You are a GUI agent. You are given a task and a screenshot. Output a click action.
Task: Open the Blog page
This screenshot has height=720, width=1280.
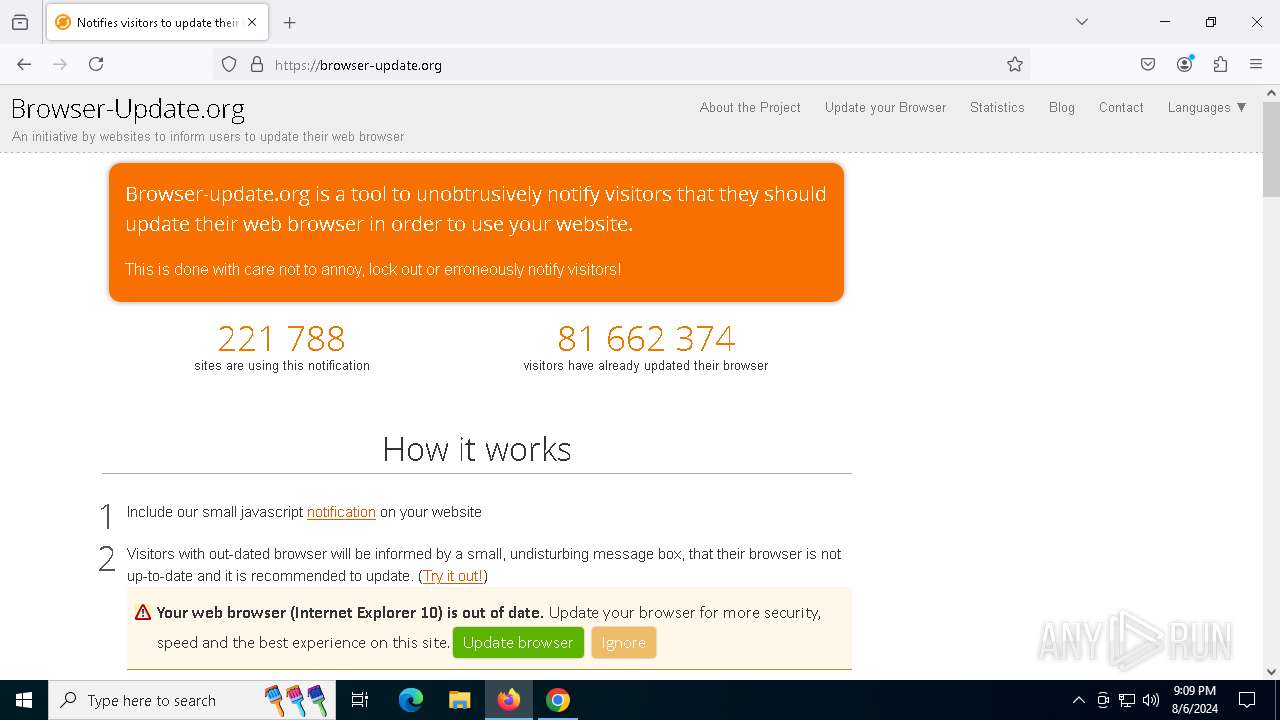pos(1062,107)
